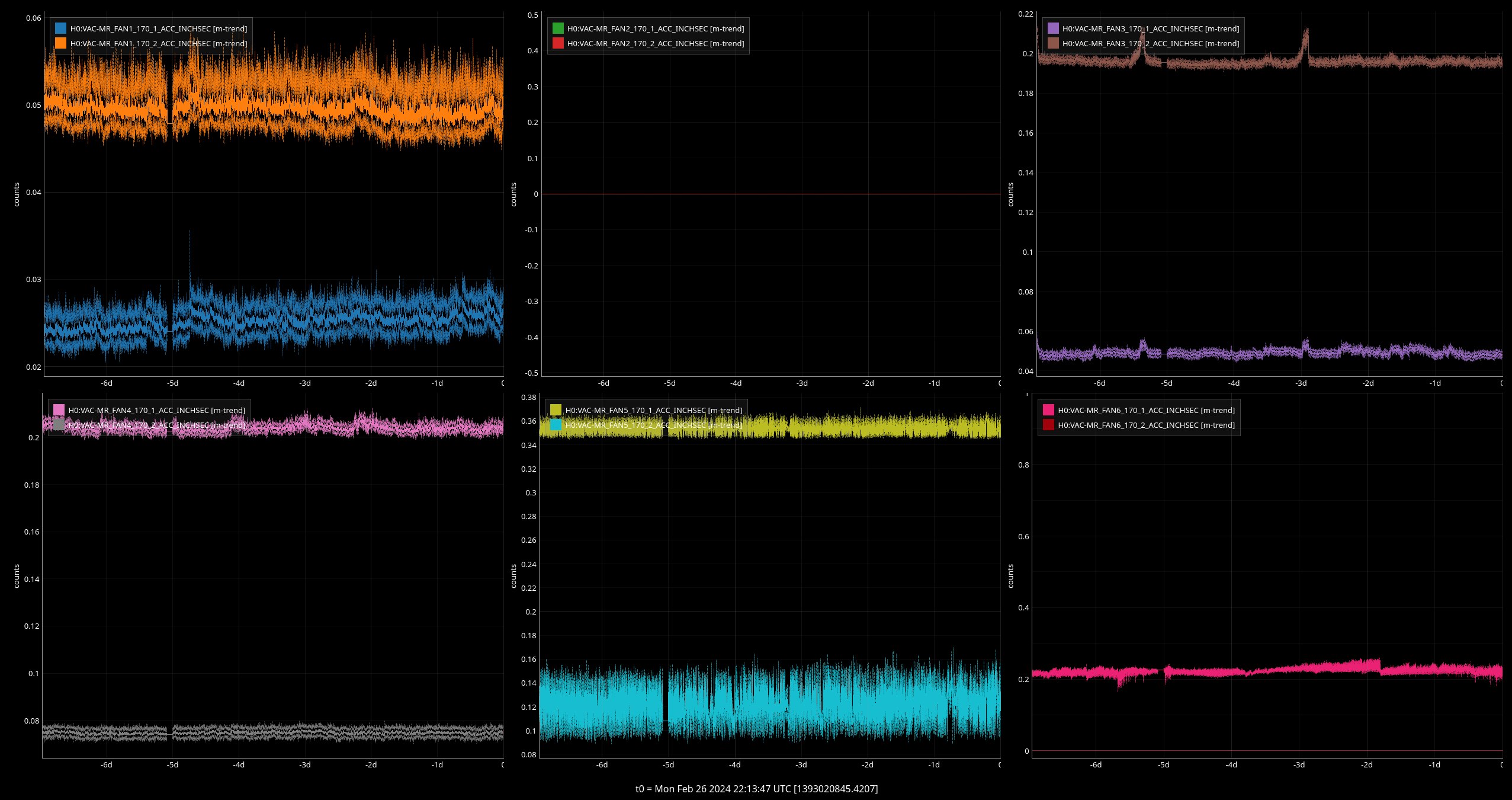
Task: Click the red zero trace in the FAN6 plot
Action: [1267, 751]
